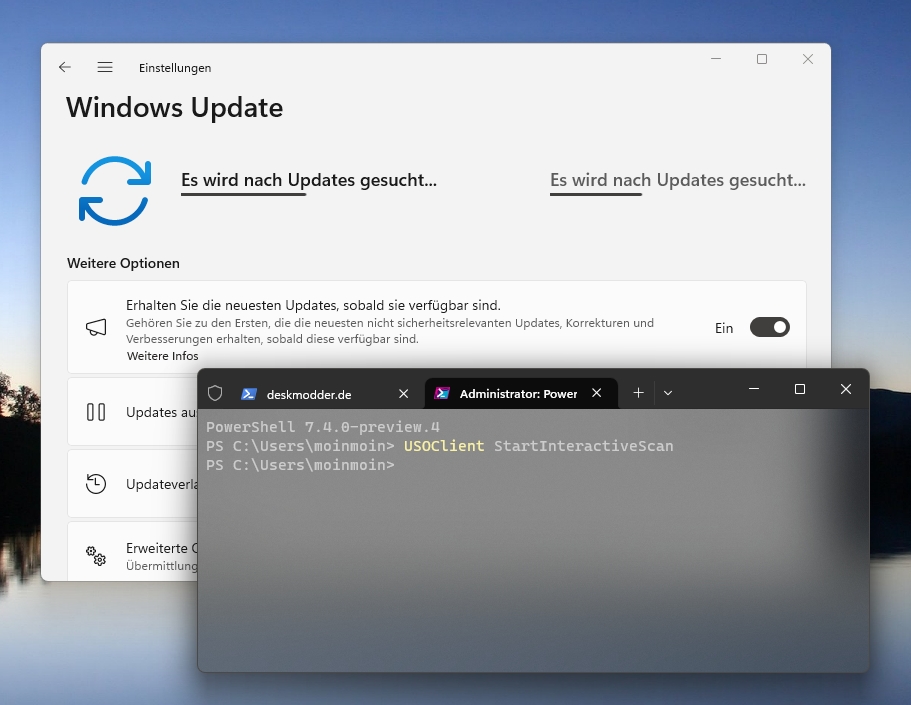Open the Terminal new-tab dropdown chevron

(x=668, y=393)
